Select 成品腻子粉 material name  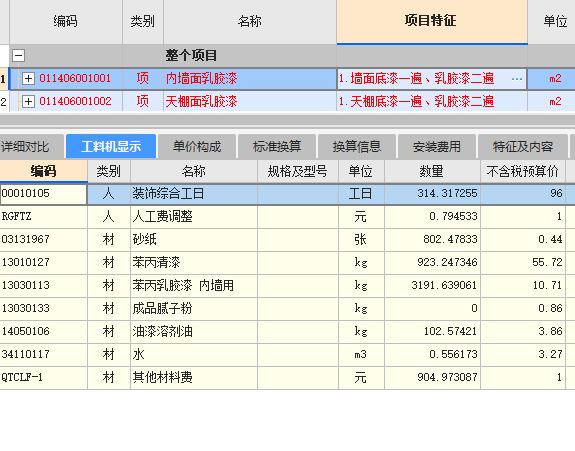[x=194, y=308]
